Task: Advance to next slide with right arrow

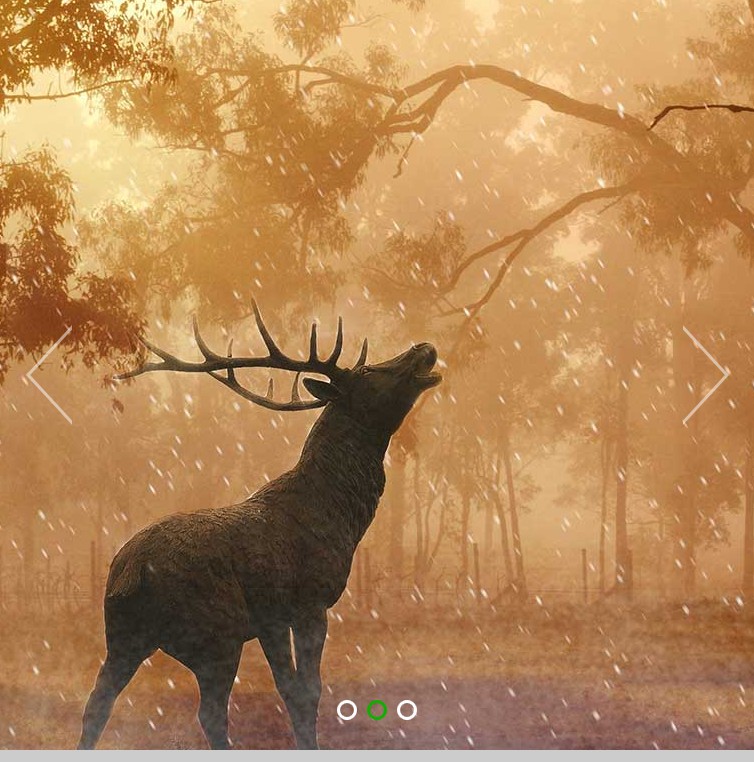Action: point(705,375)
